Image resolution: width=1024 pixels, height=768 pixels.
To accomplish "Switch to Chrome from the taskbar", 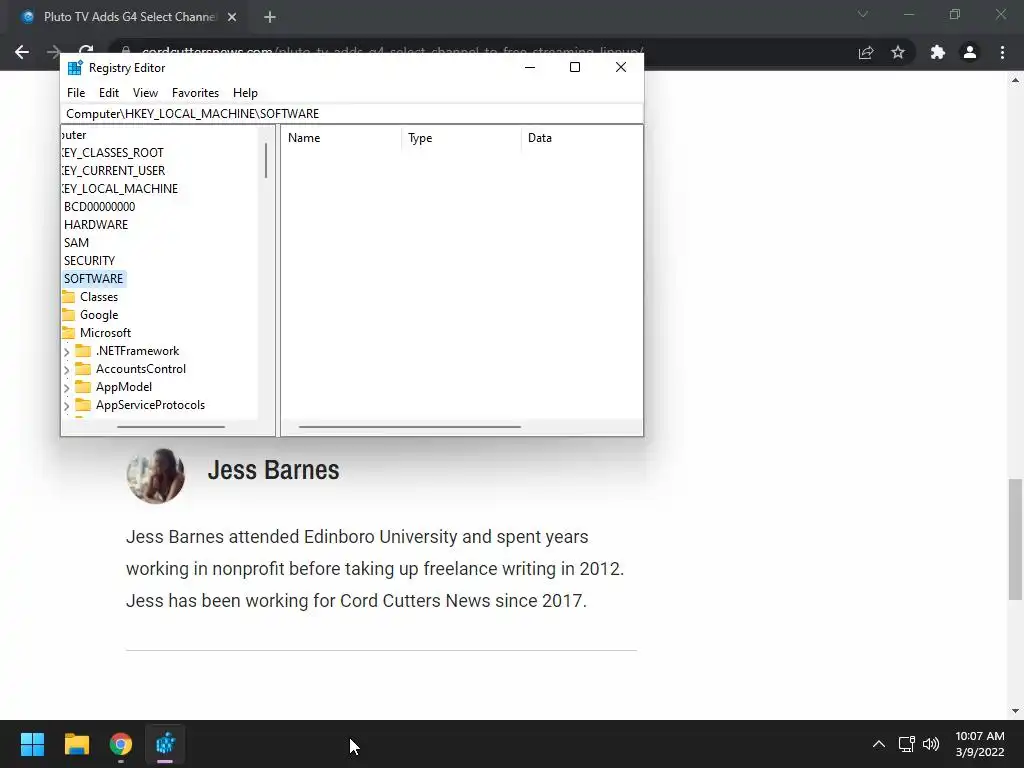I will pyautogui.click(x=121, y=744).
